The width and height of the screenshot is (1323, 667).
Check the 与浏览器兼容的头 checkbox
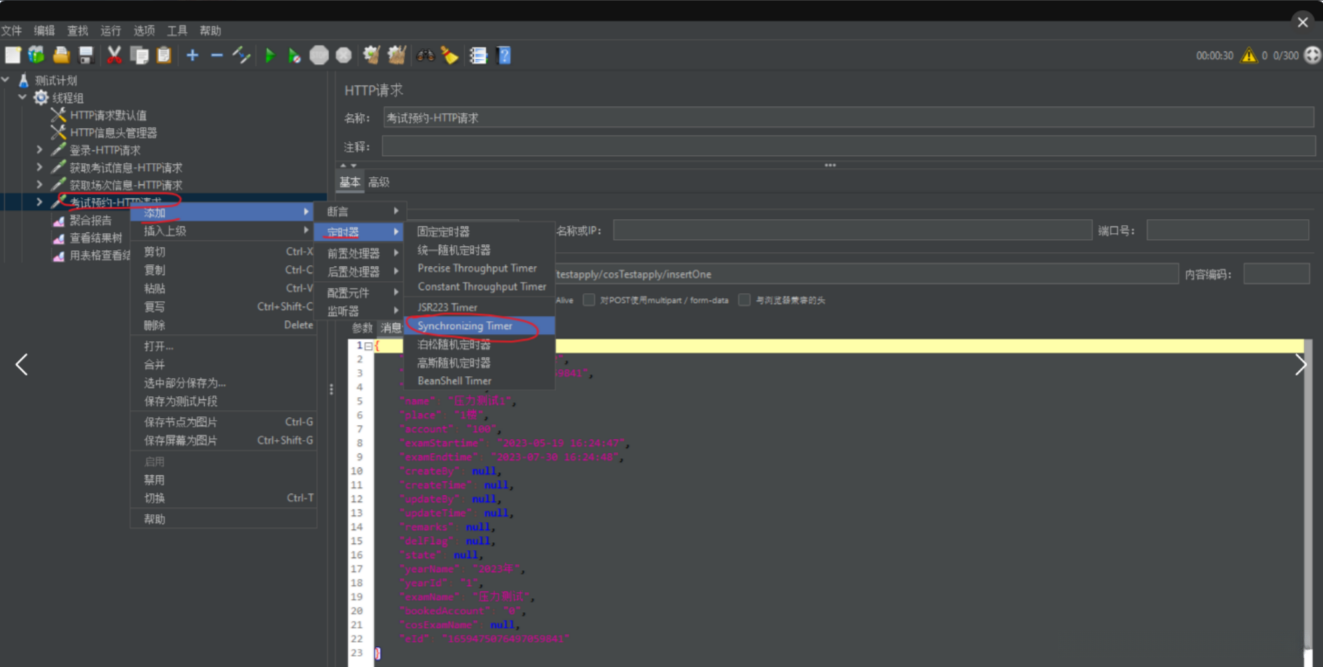pos(744,300)
